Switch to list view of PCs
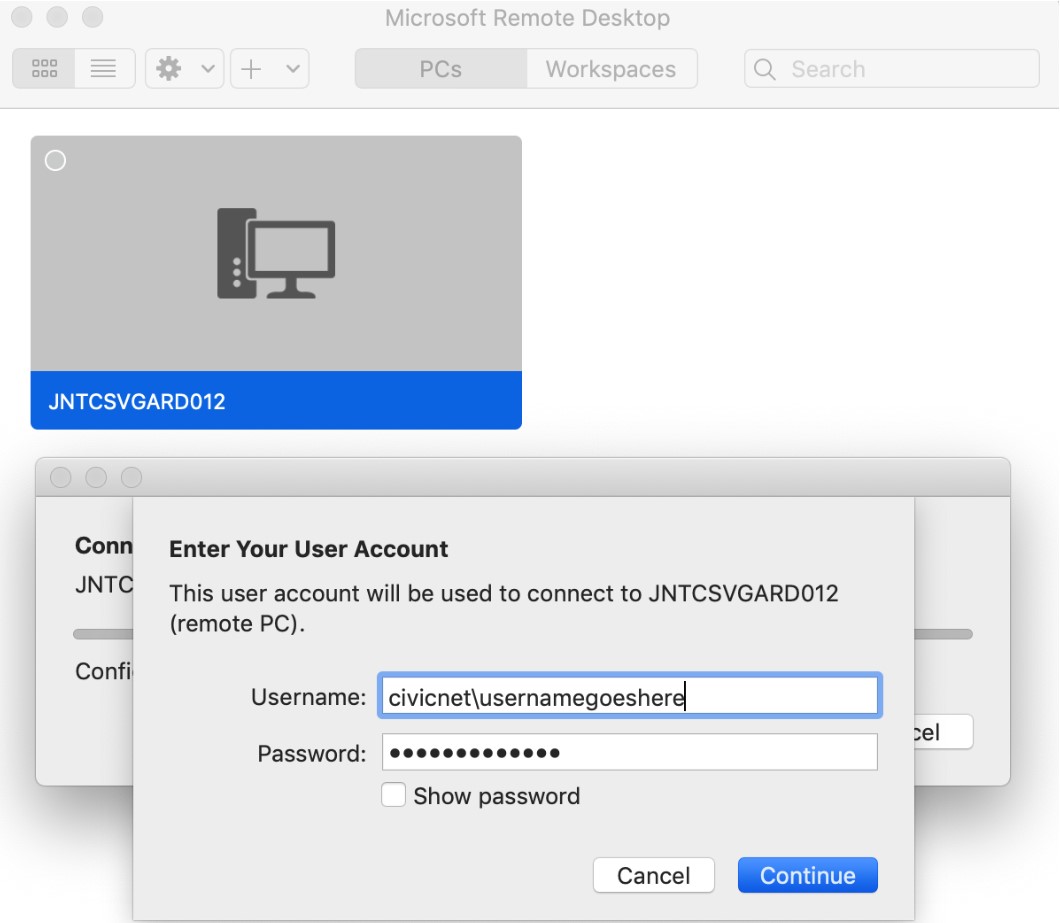Screen dimensions: 1060x923 click(x=103, y=68)
